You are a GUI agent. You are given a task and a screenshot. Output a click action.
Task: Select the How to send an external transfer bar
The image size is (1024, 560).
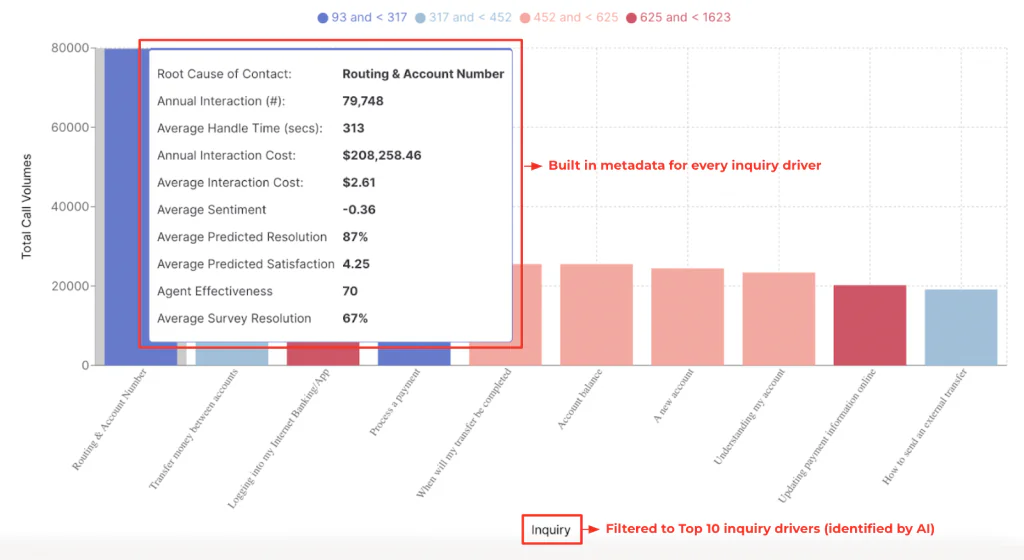pyautogui.click(x=961, y=327)
